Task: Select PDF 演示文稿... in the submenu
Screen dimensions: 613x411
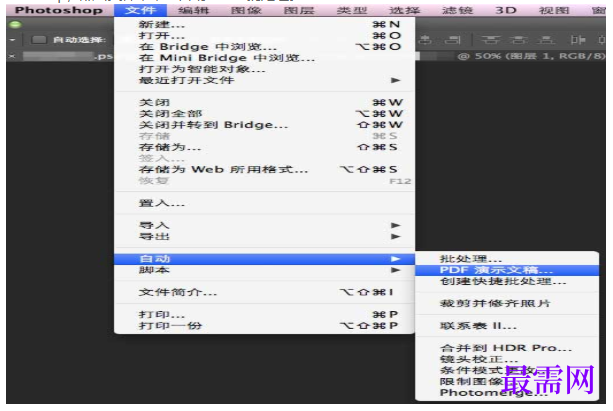Action: [x=507, y=270]
